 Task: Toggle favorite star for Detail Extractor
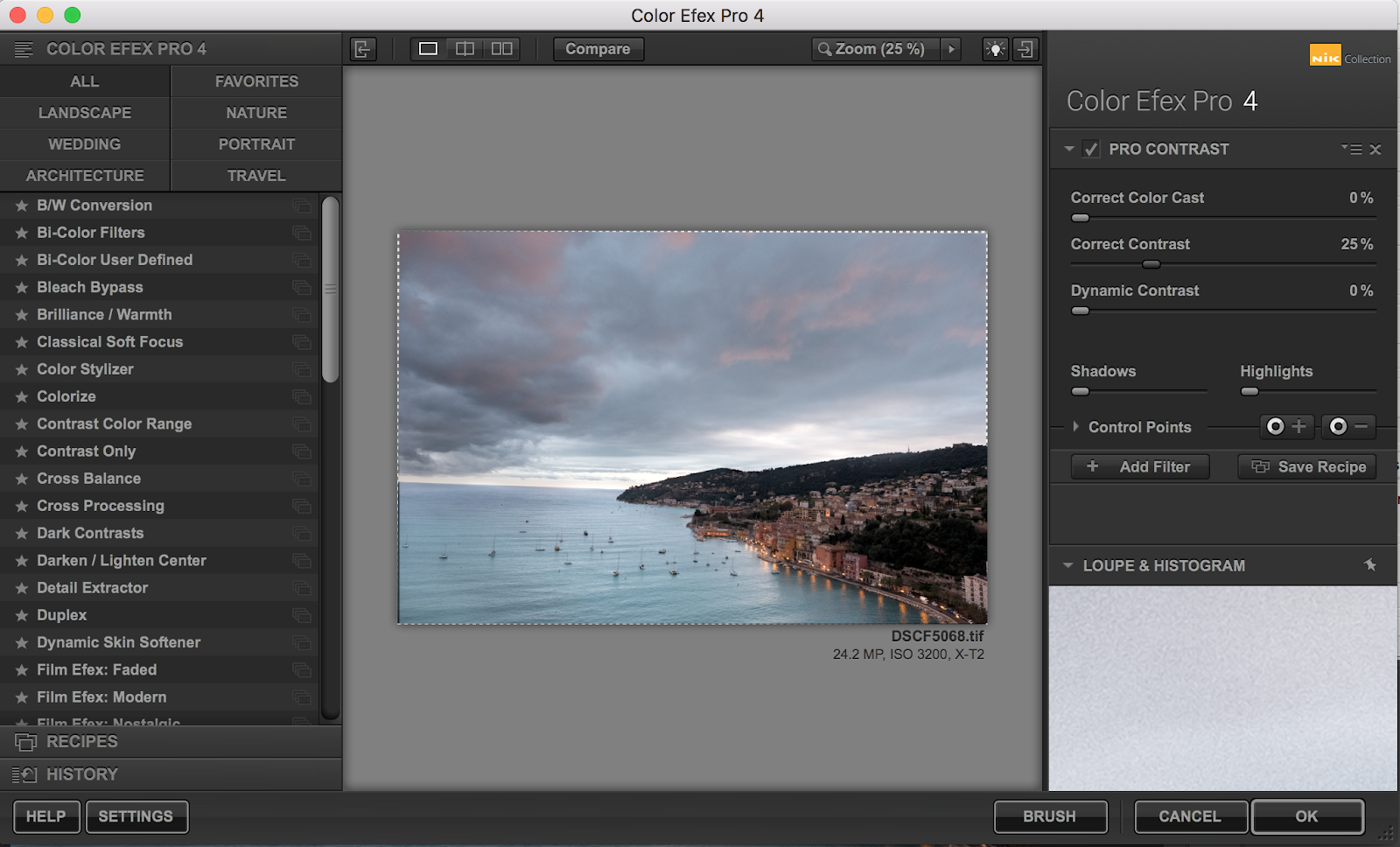[22, 588]
